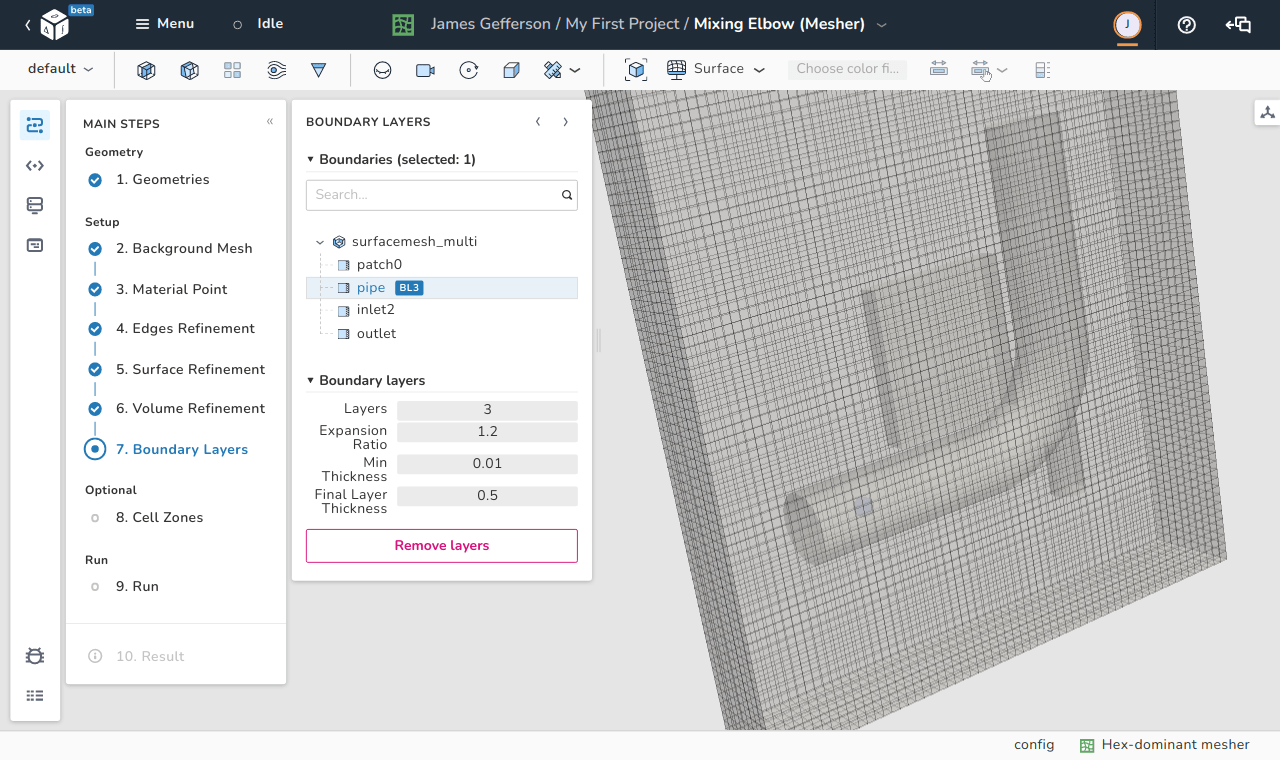
Task: Click the bug report sidebar icon
Action: click(x=35, y=656)
